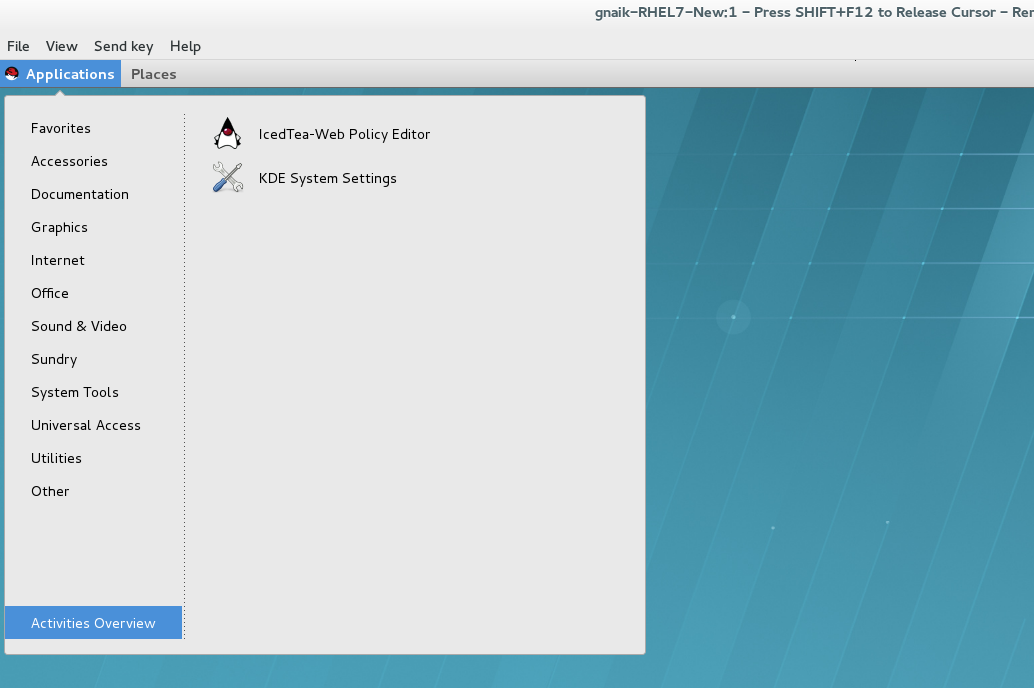Select the Universal Access category
The height and width of the screenshot is (688, 1034).
click(x=86, y=425)
